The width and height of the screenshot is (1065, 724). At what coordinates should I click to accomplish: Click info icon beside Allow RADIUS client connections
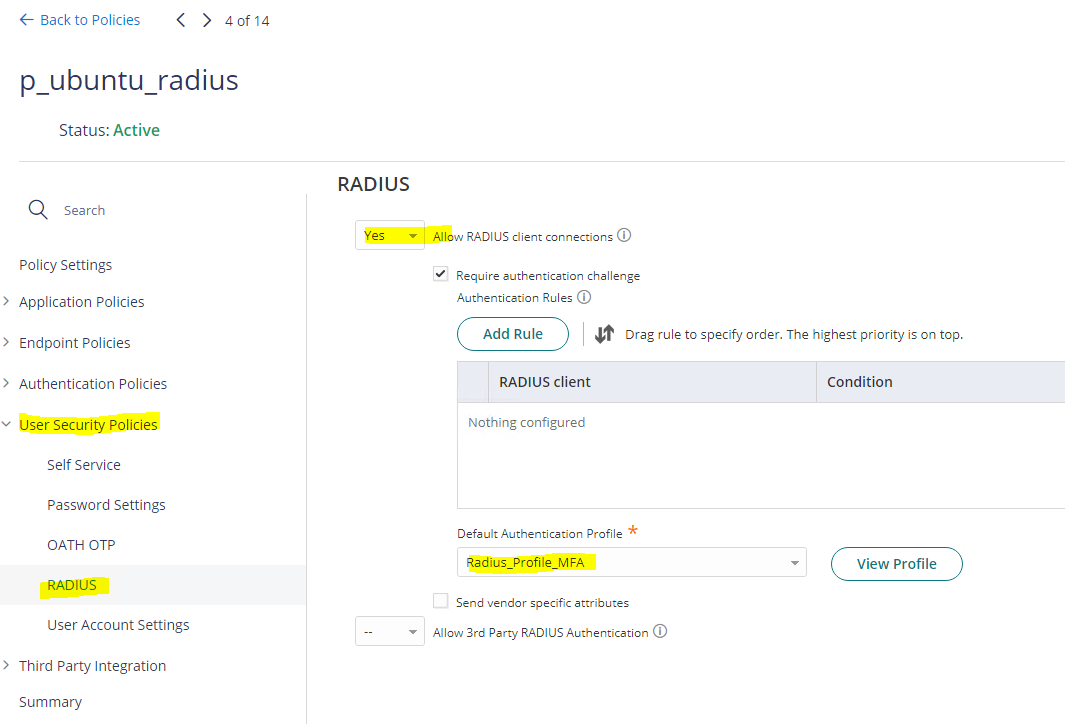[624, 236]
